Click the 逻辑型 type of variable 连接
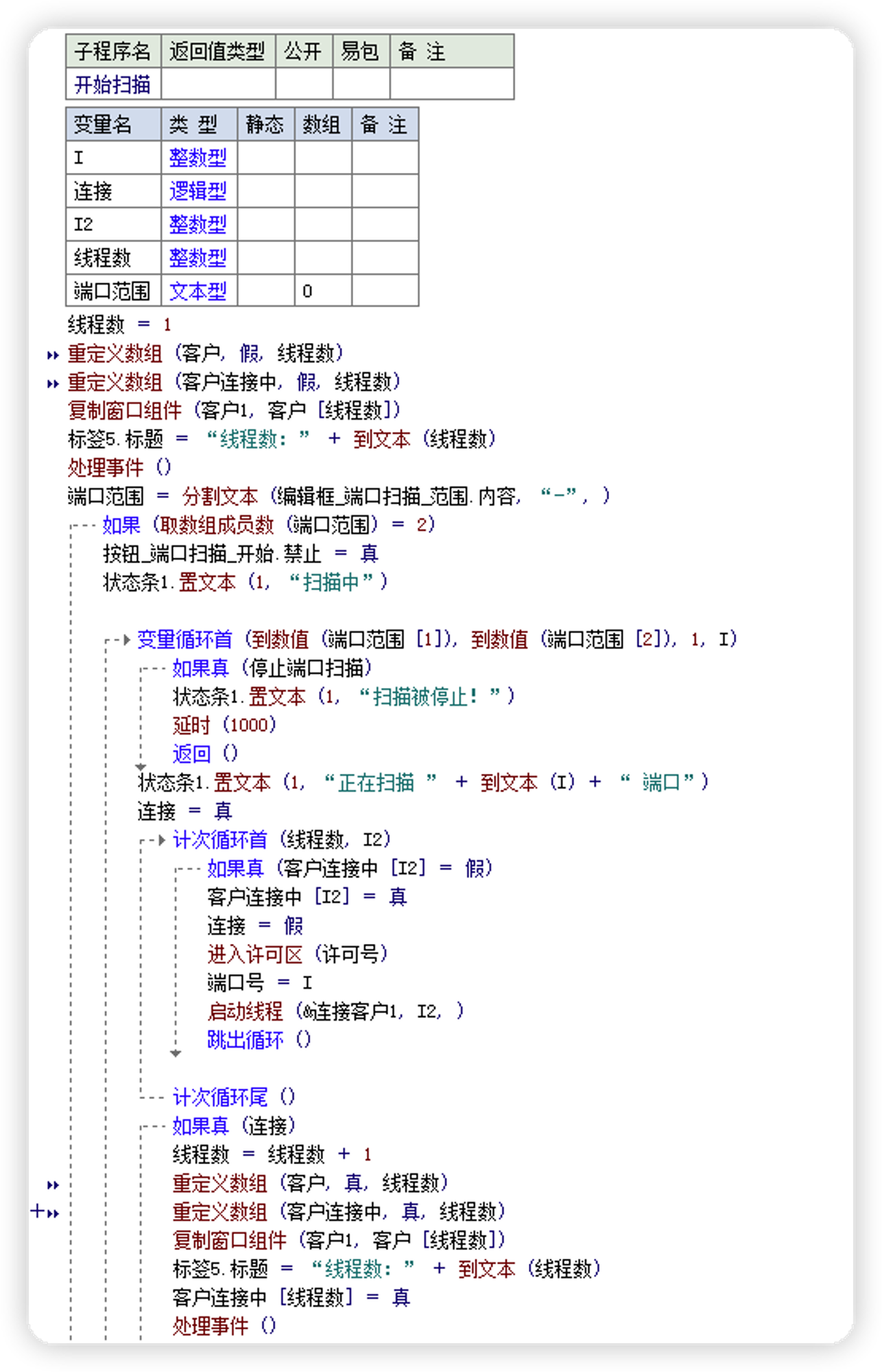Viewport: 882px width, 1372px height. (198, 191)
